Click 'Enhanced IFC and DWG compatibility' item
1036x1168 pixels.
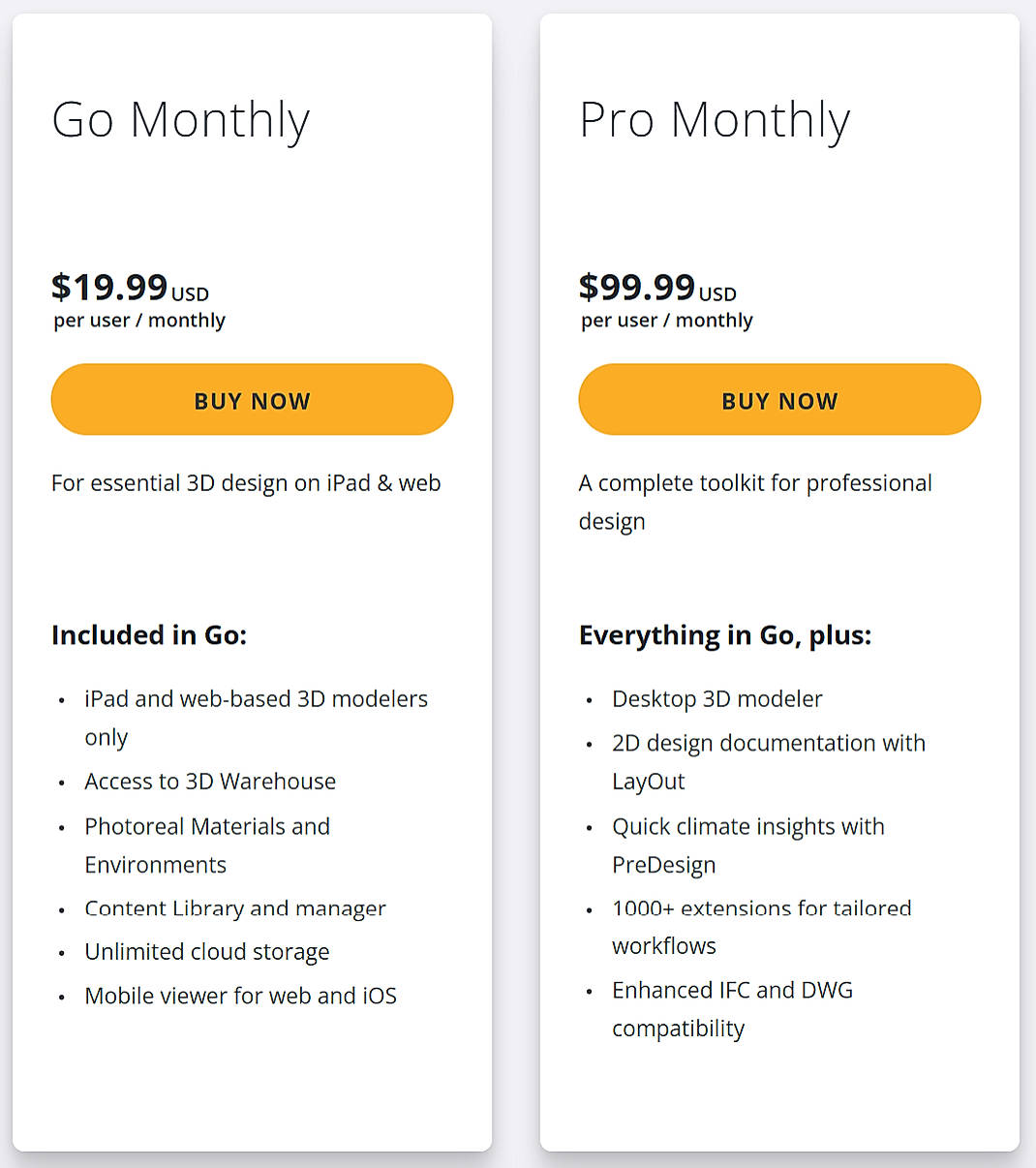(x=732, y=1008)
